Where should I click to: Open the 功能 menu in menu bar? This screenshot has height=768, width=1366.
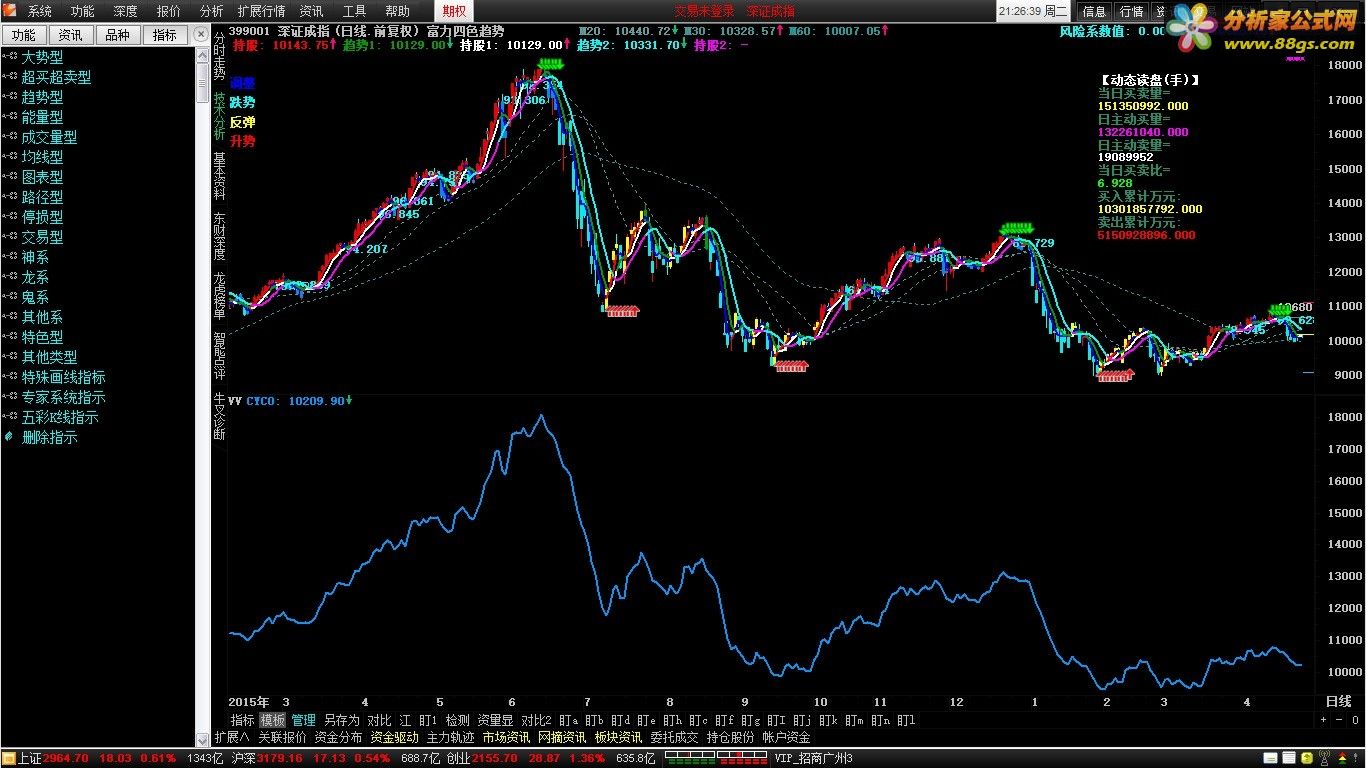(x=83, y=11)
